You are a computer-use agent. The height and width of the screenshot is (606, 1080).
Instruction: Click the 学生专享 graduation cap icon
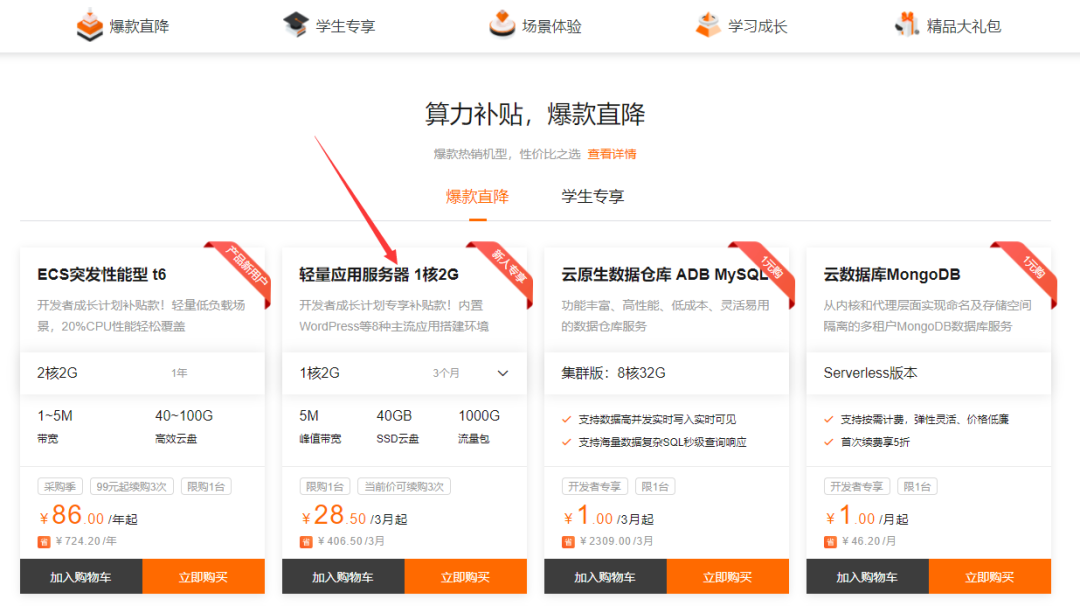[x=295, y=25]
